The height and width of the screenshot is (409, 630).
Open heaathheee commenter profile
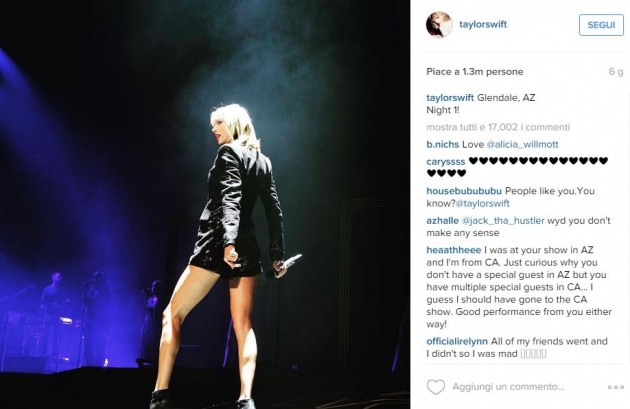pyautogui.click(x=454, y=250)
